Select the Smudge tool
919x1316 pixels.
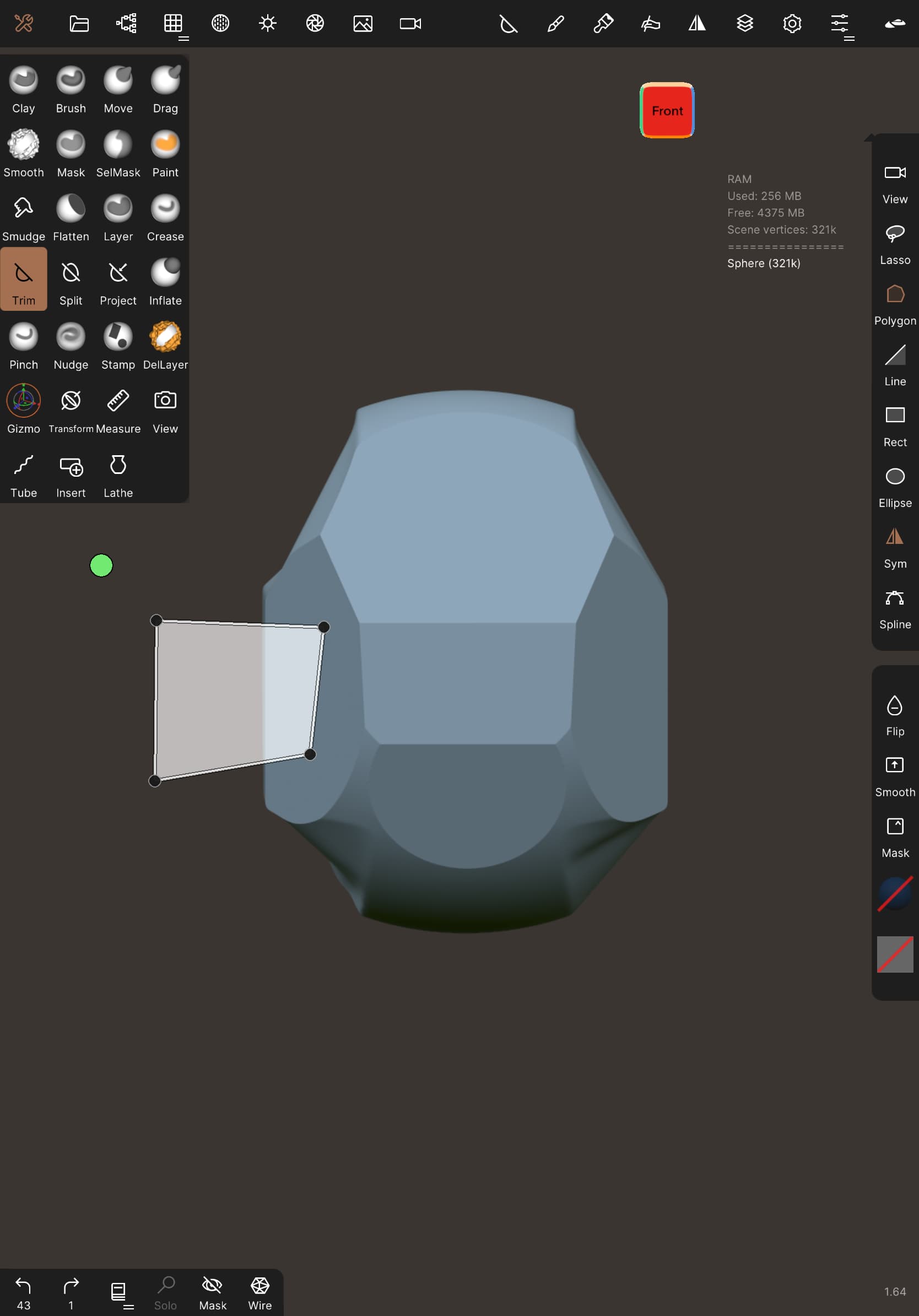pos(24,218)
